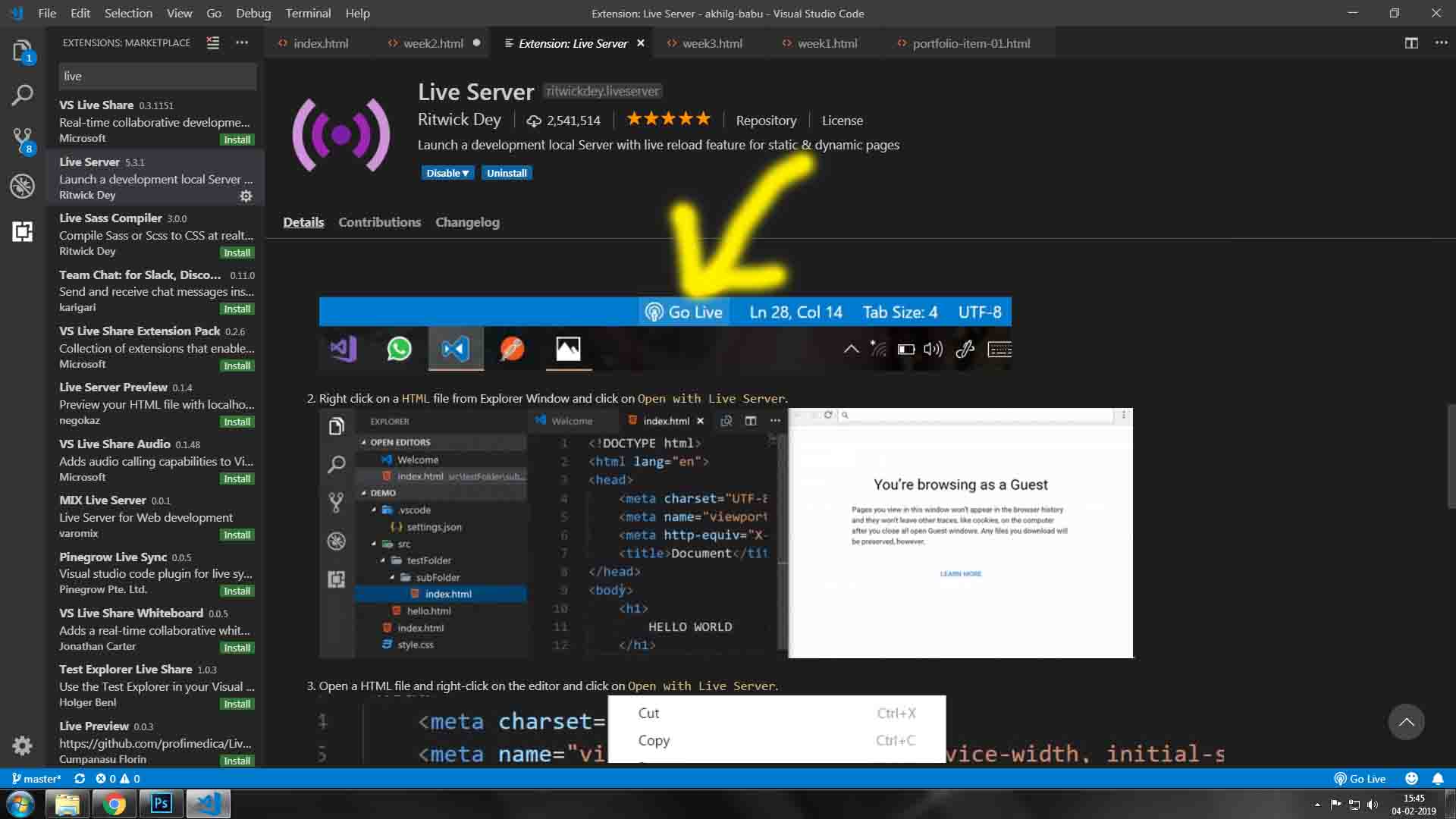Install the Live Sass Compiler extension
The image size is (1456, 819).
coord(237,253)
